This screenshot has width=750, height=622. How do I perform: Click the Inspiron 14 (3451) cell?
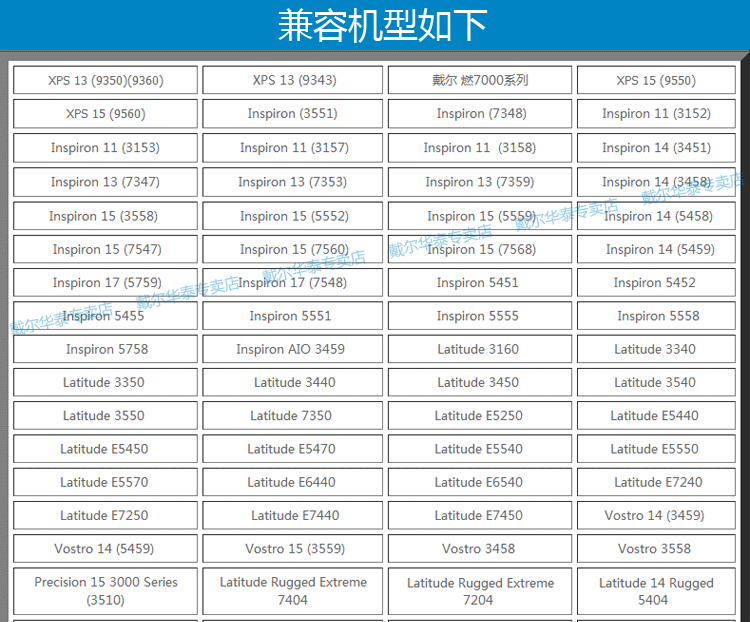[656, 148]
